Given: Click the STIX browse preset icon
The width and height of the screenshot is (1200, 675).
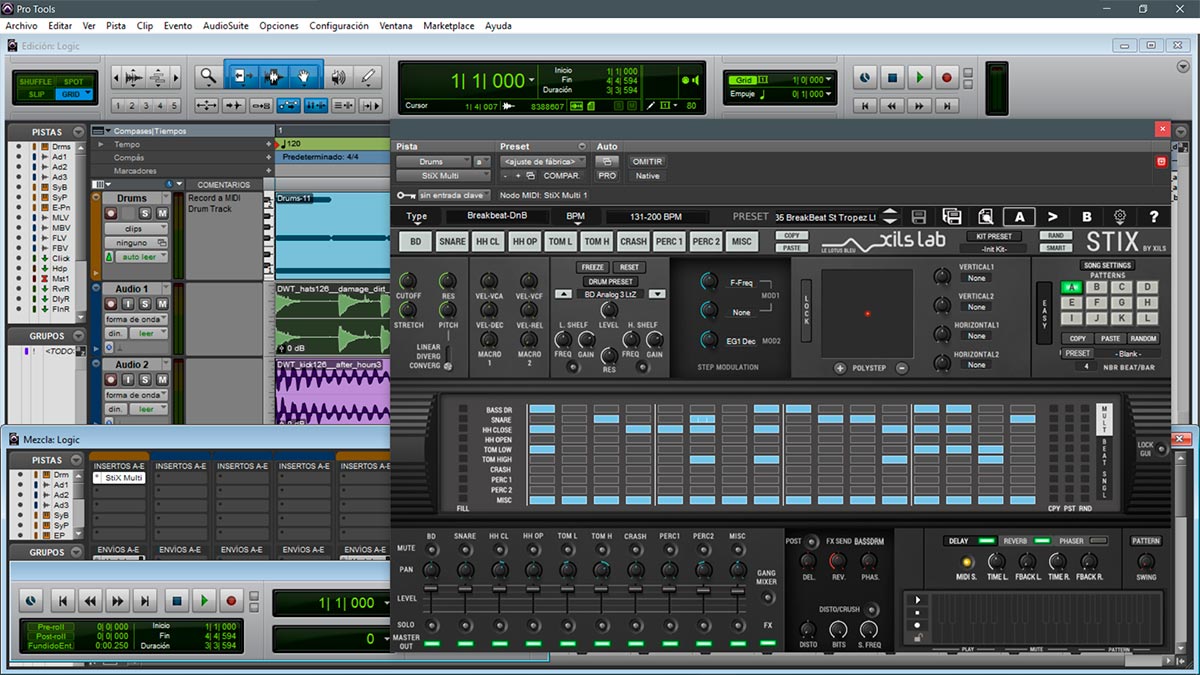Looking at the screenshot, I should coord(985,217).
